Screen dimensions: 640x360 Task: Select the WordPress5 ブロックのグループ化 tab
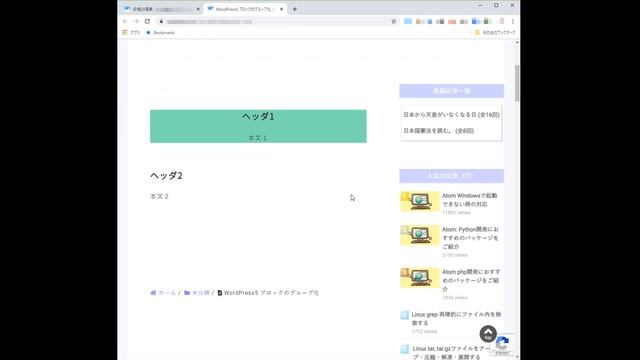tap(245, 9)
